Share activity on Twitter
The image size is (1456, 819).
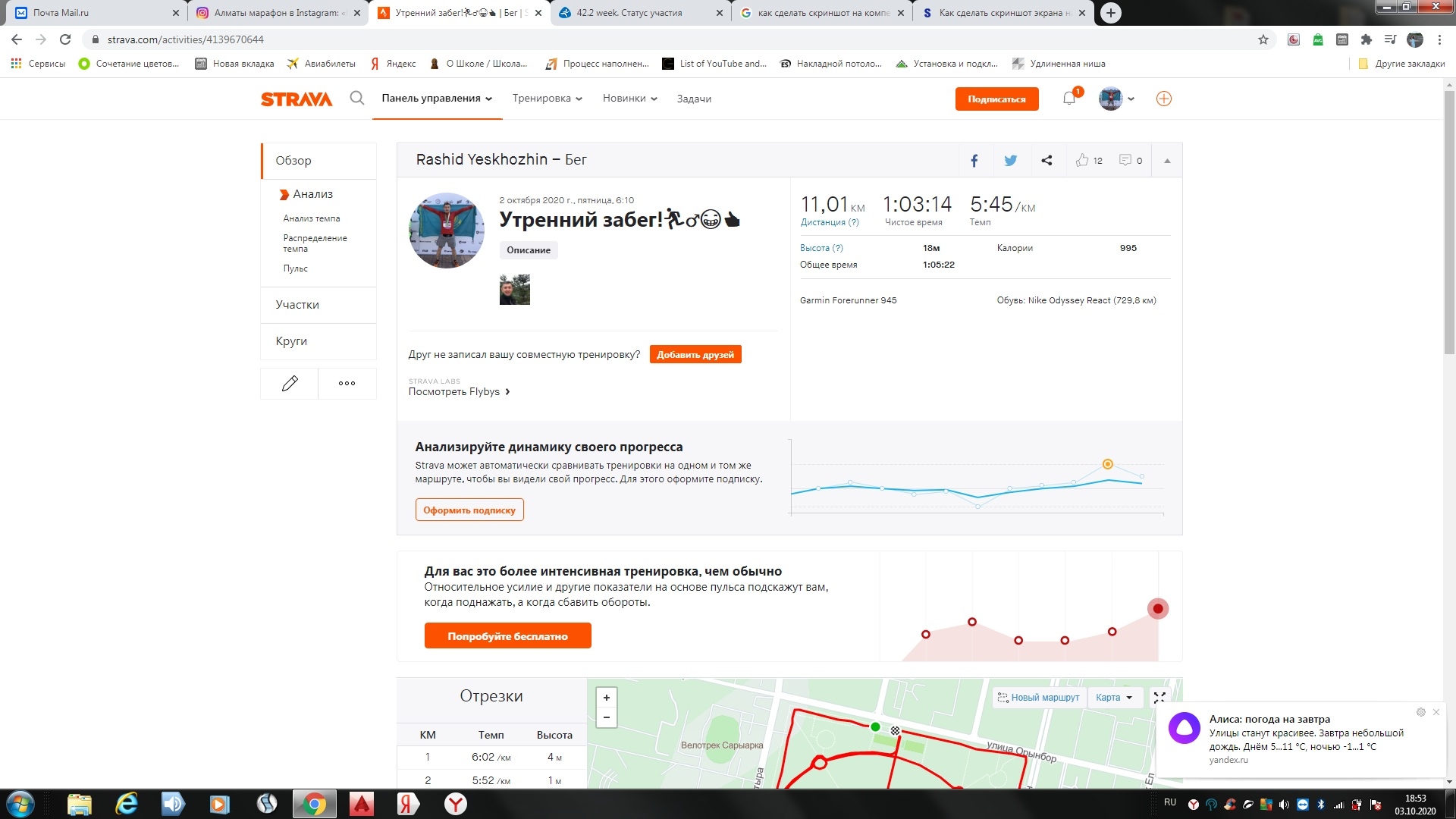(1010, 160)
